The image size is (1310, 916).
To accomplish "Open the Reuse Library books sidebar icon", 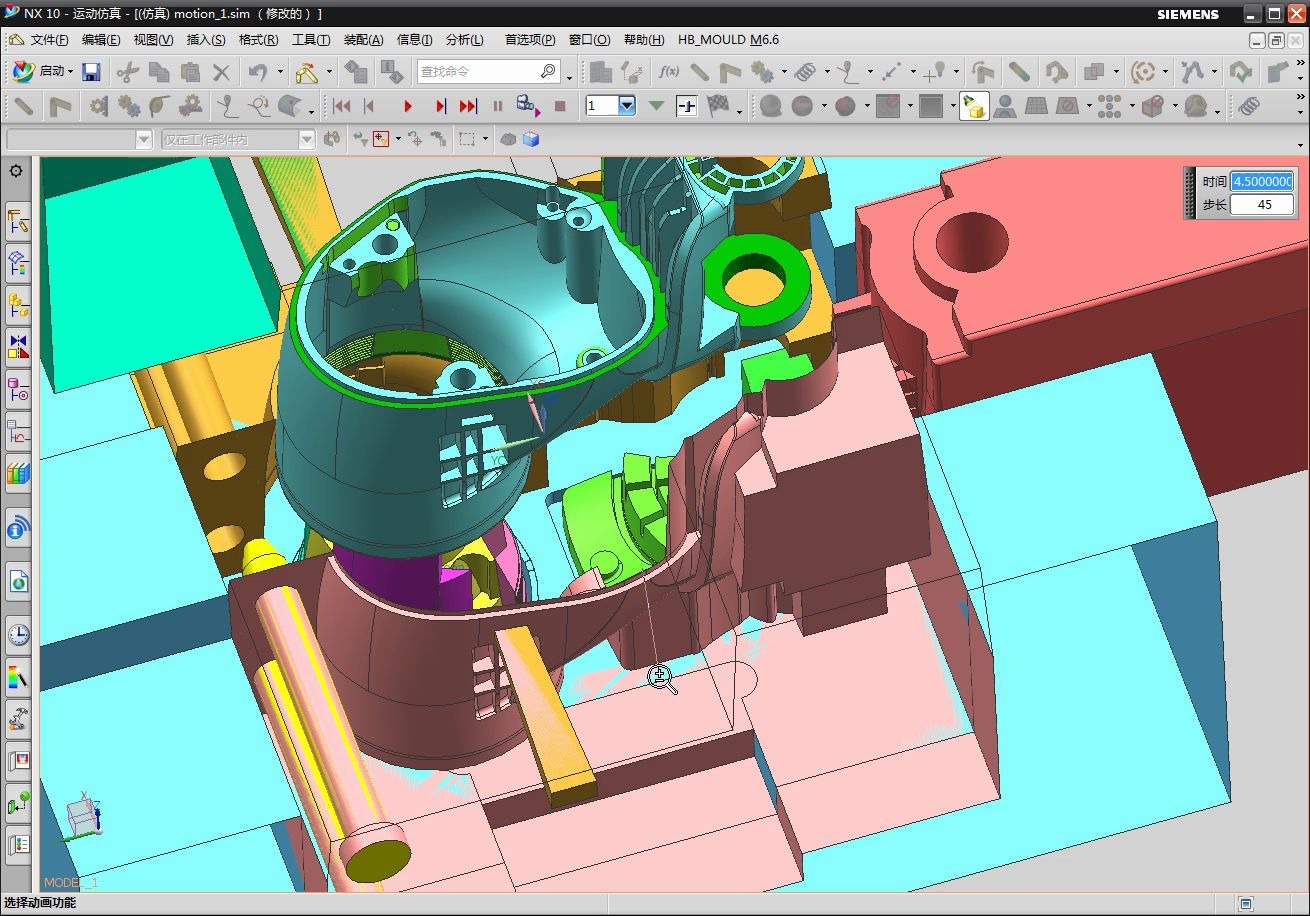I will pos(18,472).
